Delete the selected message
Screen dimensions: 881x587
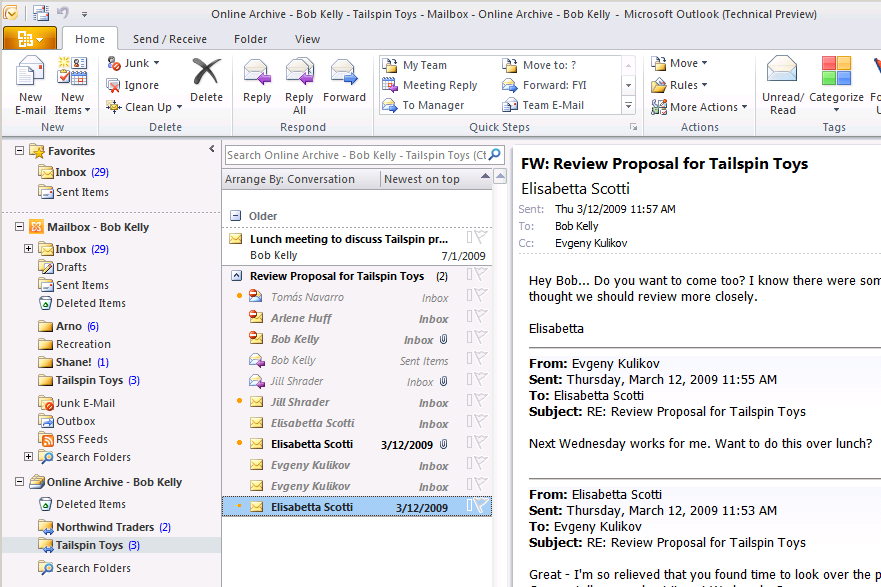(206, 80)
